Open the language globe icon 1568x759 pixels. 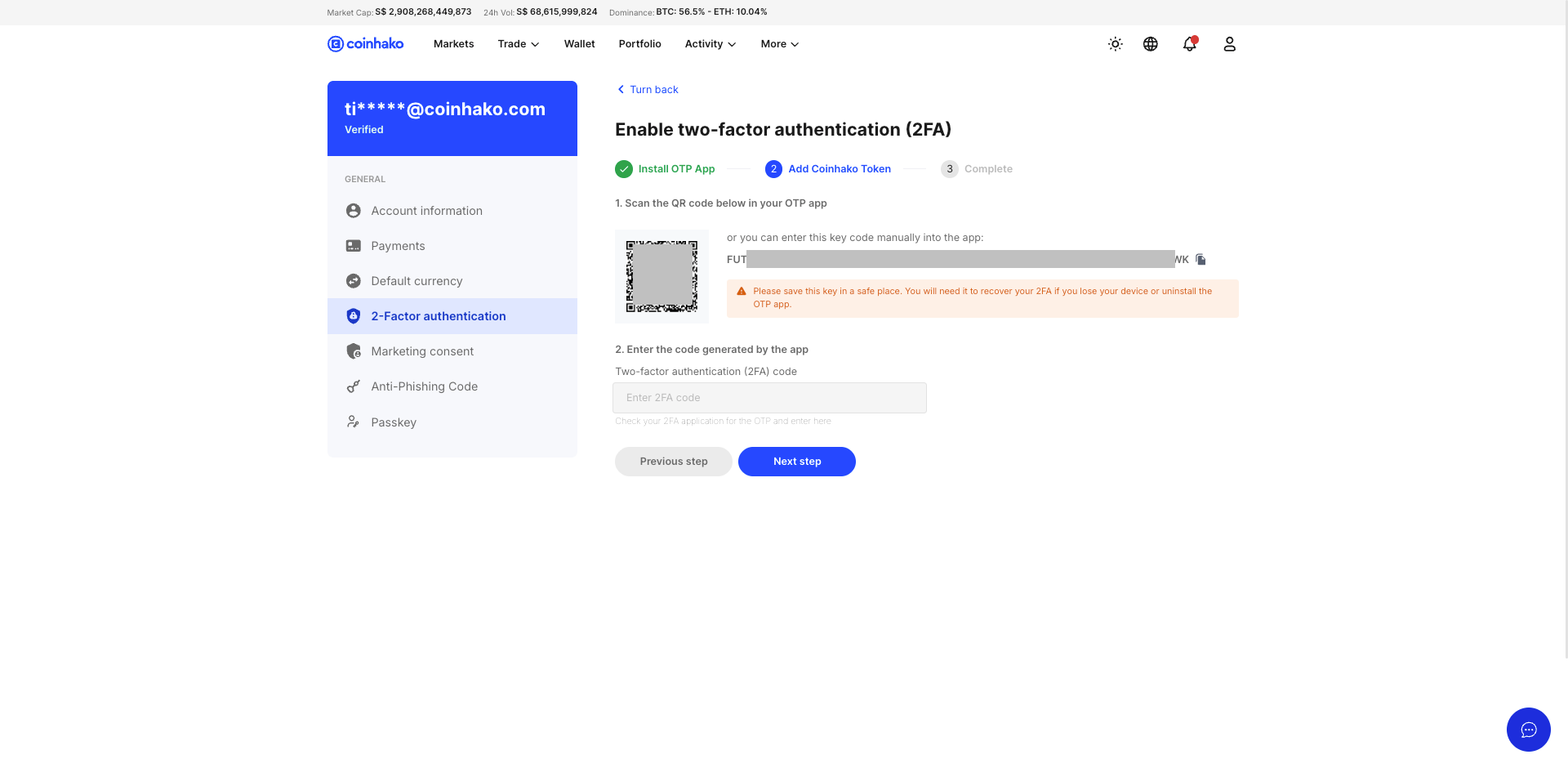click(x=1151, y=44)
